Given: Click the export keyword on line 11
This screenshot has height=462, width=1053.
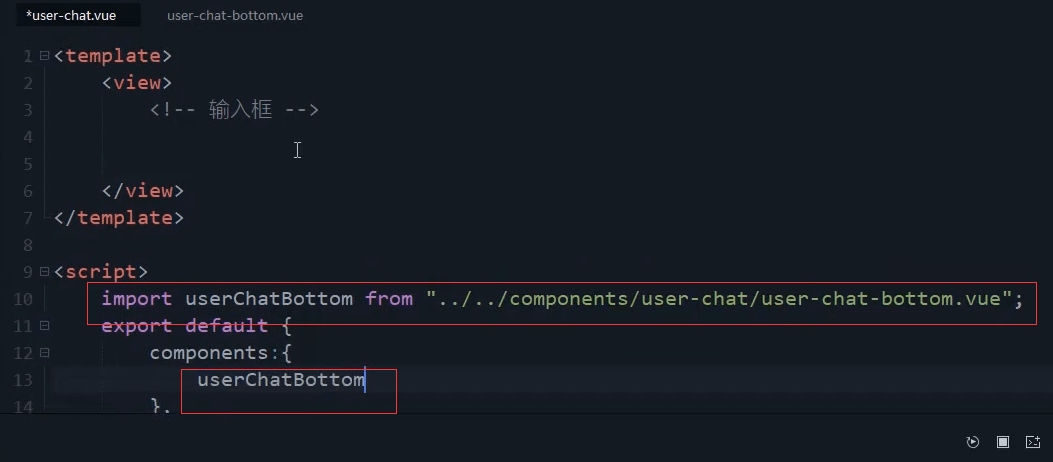Looking at the screenshot, I should 136,326.
